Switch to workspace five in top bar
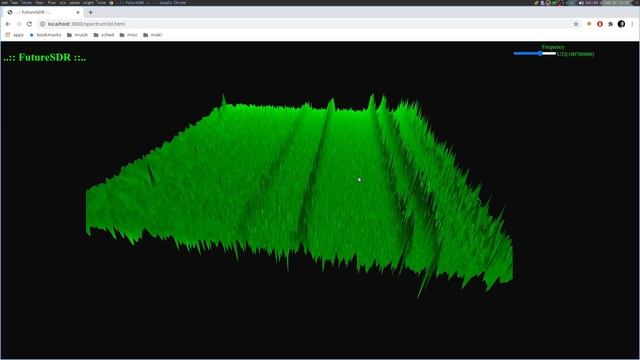The height and width of the screenshot is (360, 640). coord(51,2)
